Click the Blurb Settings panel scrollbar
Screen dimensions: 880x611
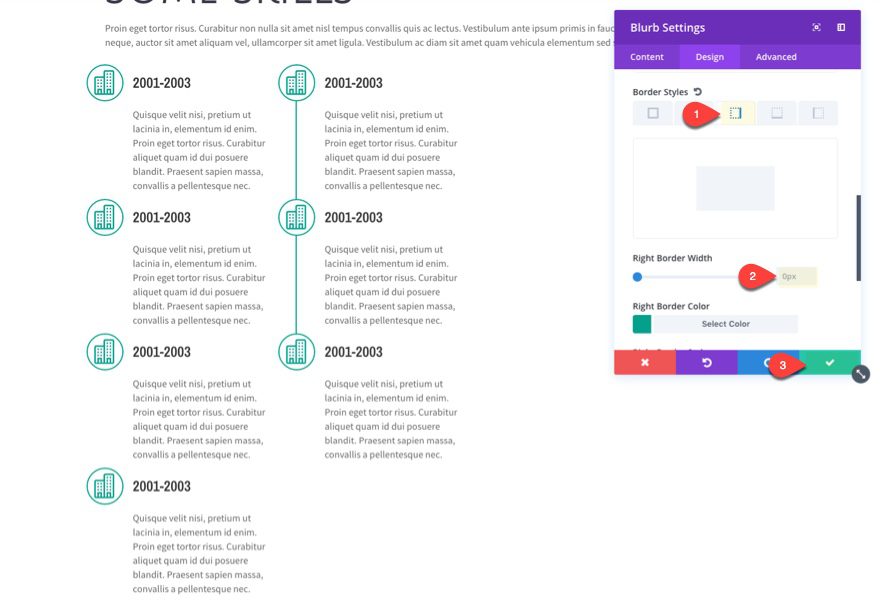(x=857, y=237)
